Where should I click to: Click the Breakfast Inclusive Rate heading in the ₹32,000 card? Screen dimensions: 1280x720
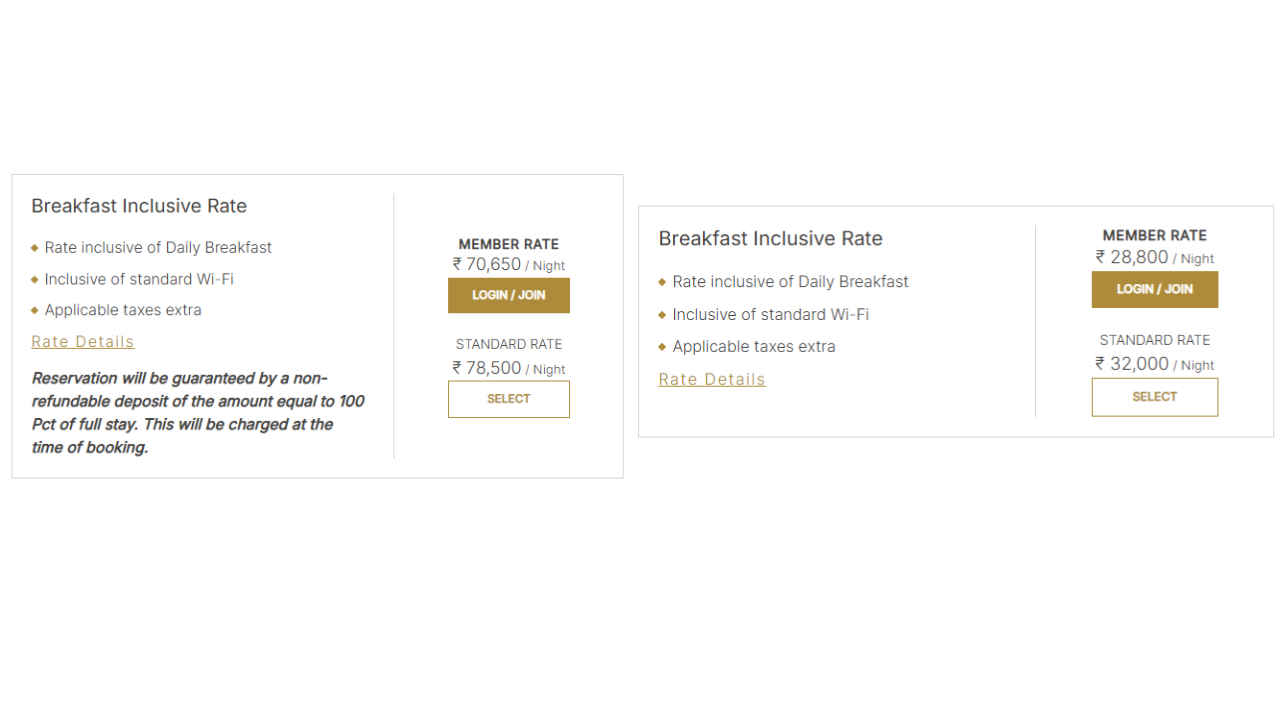point(770,239)
